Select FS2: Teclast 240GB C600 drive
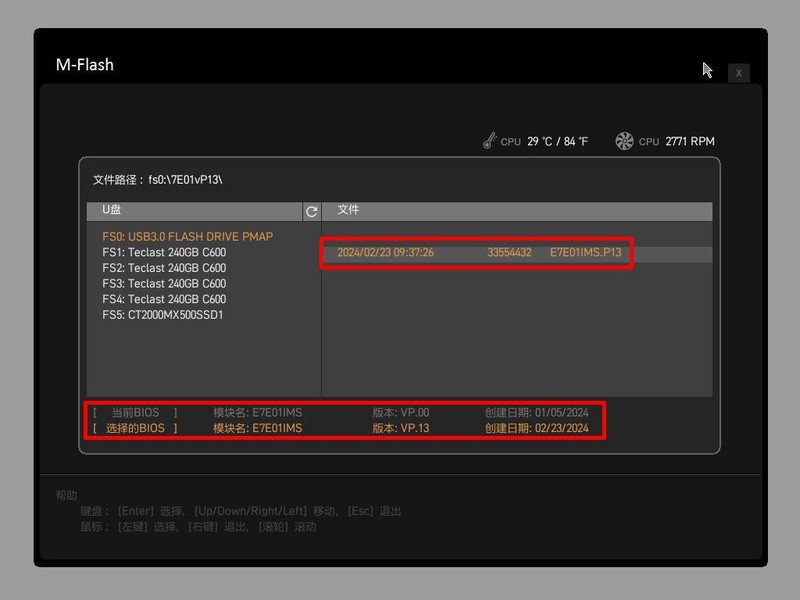Viewport: 800px width, 600px height. point(164,268)
